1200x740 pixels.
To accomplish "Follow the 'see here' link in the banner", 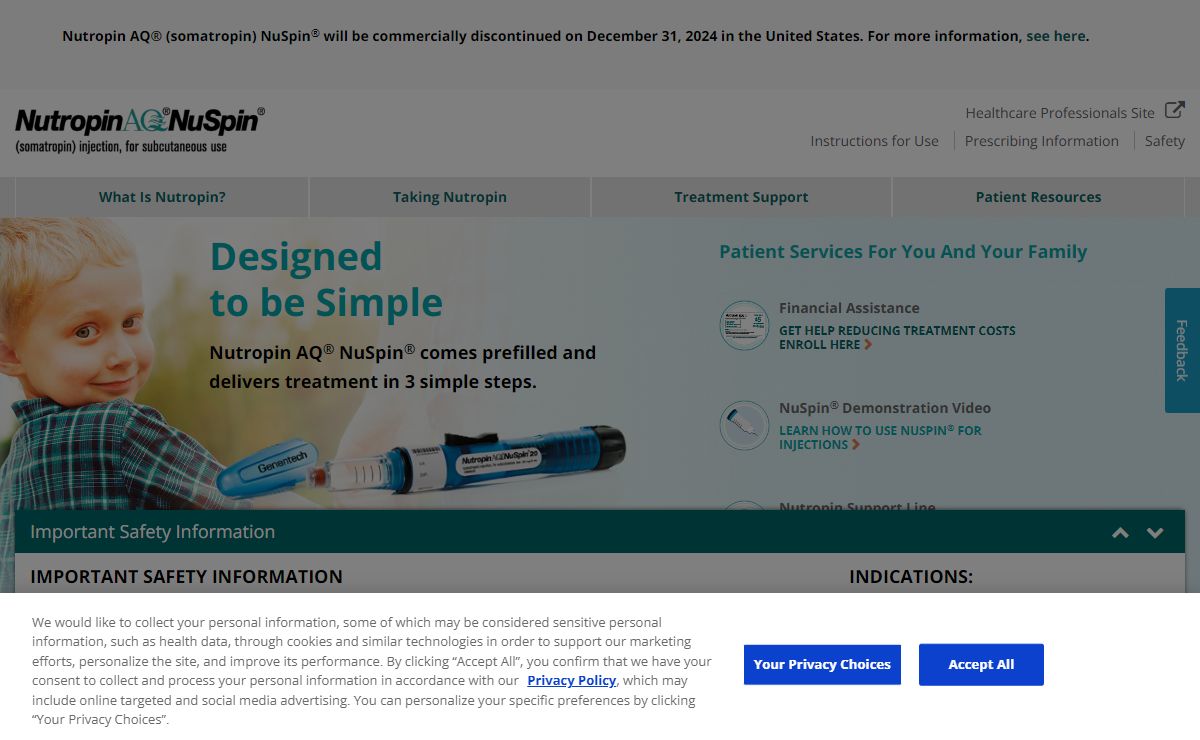I will 1055,36.
